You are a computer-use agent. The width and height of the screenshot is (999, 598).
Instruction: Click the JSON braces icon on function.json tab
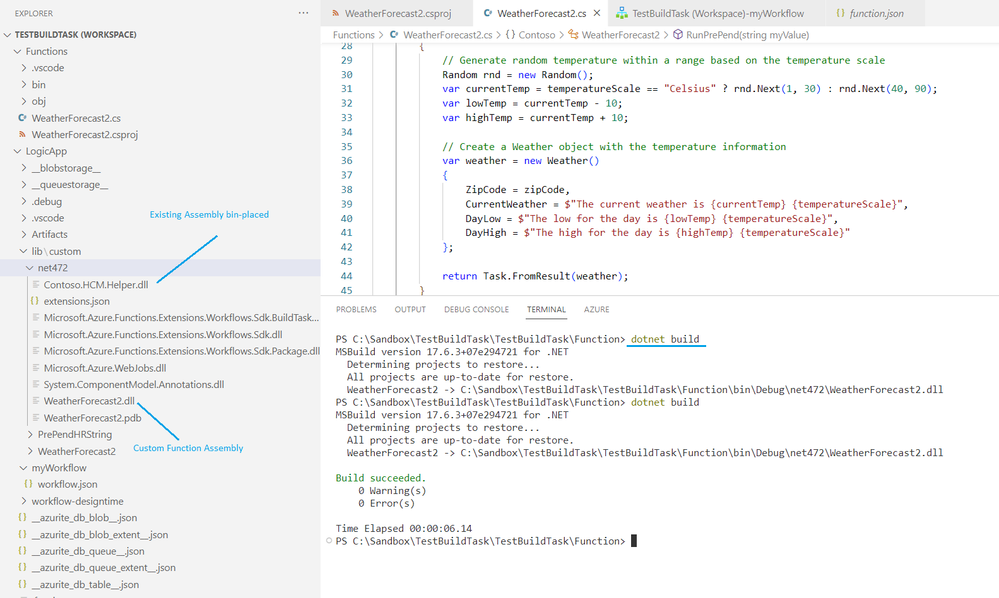[840, 13]
